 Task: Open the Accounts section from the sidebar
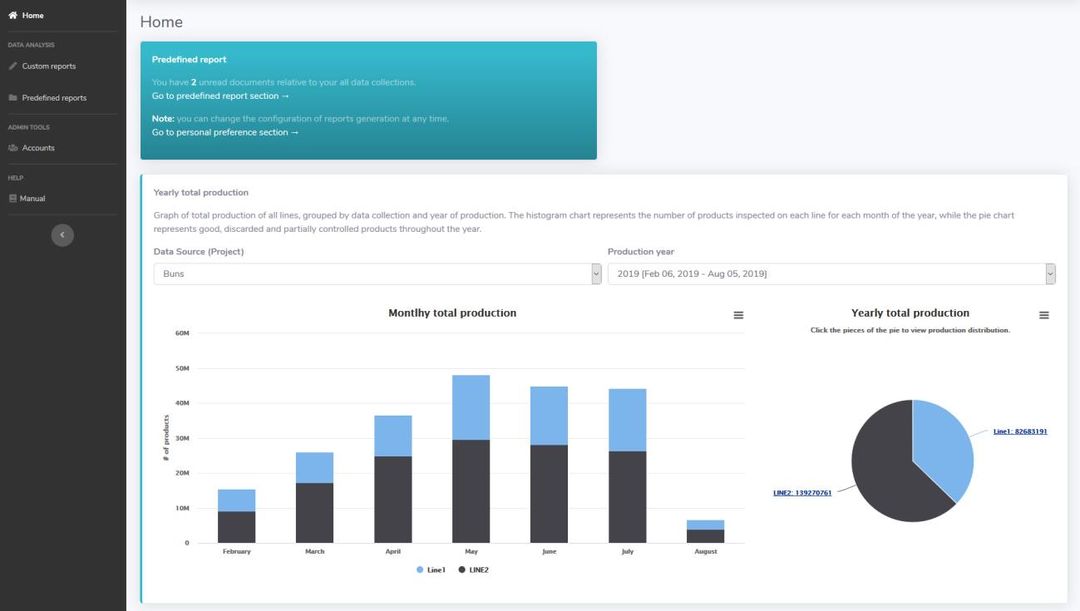coord(42,147)
